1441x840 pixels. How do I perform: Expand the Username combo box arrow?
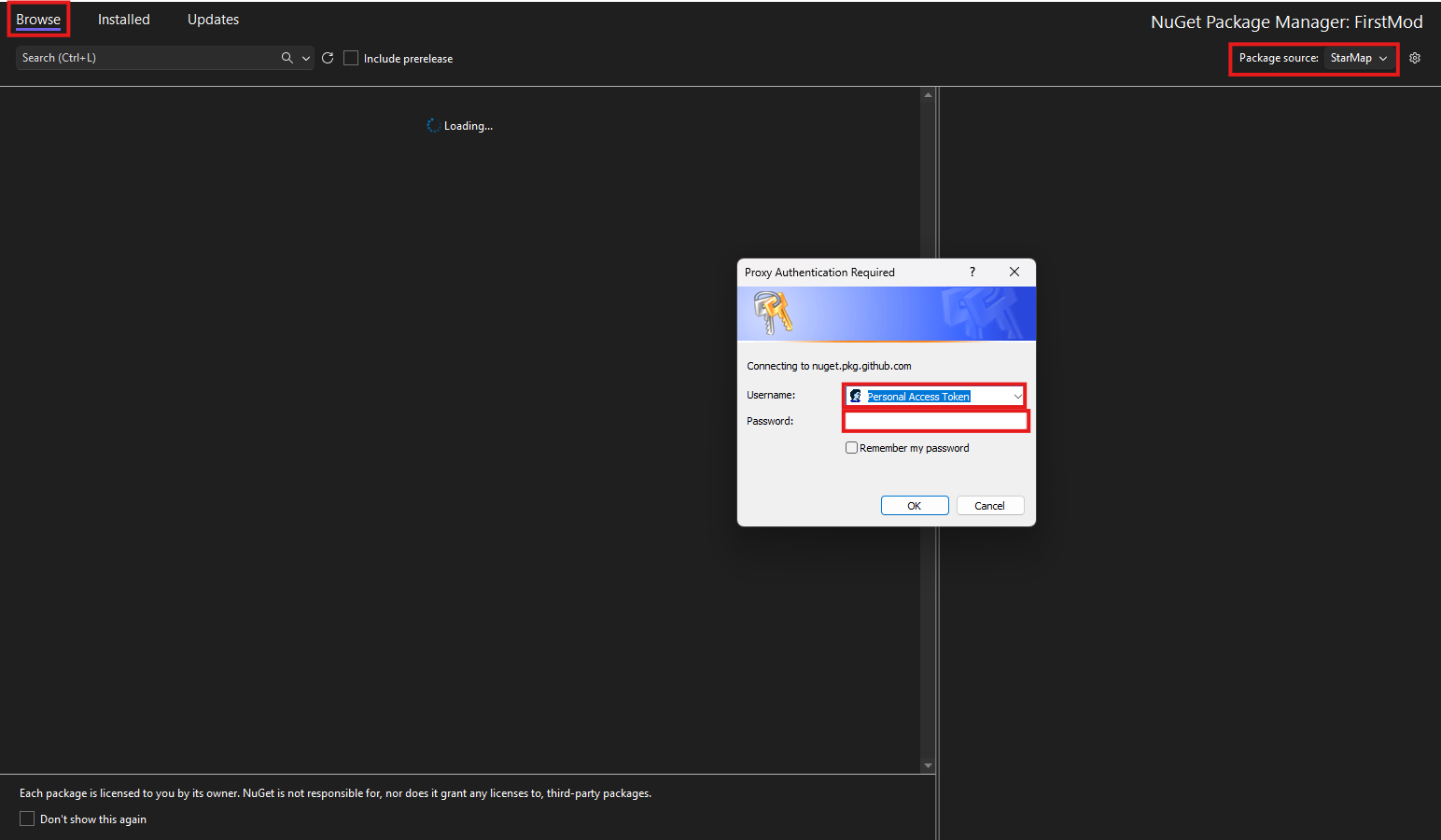pyautogui.click(x=1017, y=397)
